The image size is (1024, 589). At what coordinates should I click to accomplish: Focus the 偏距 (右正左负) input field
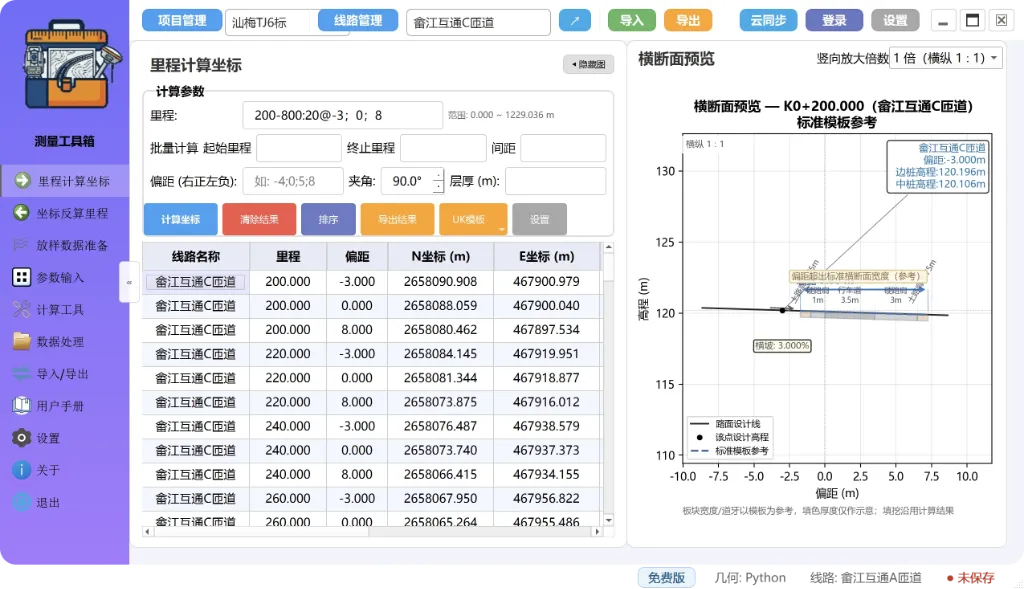click(293, 181)
